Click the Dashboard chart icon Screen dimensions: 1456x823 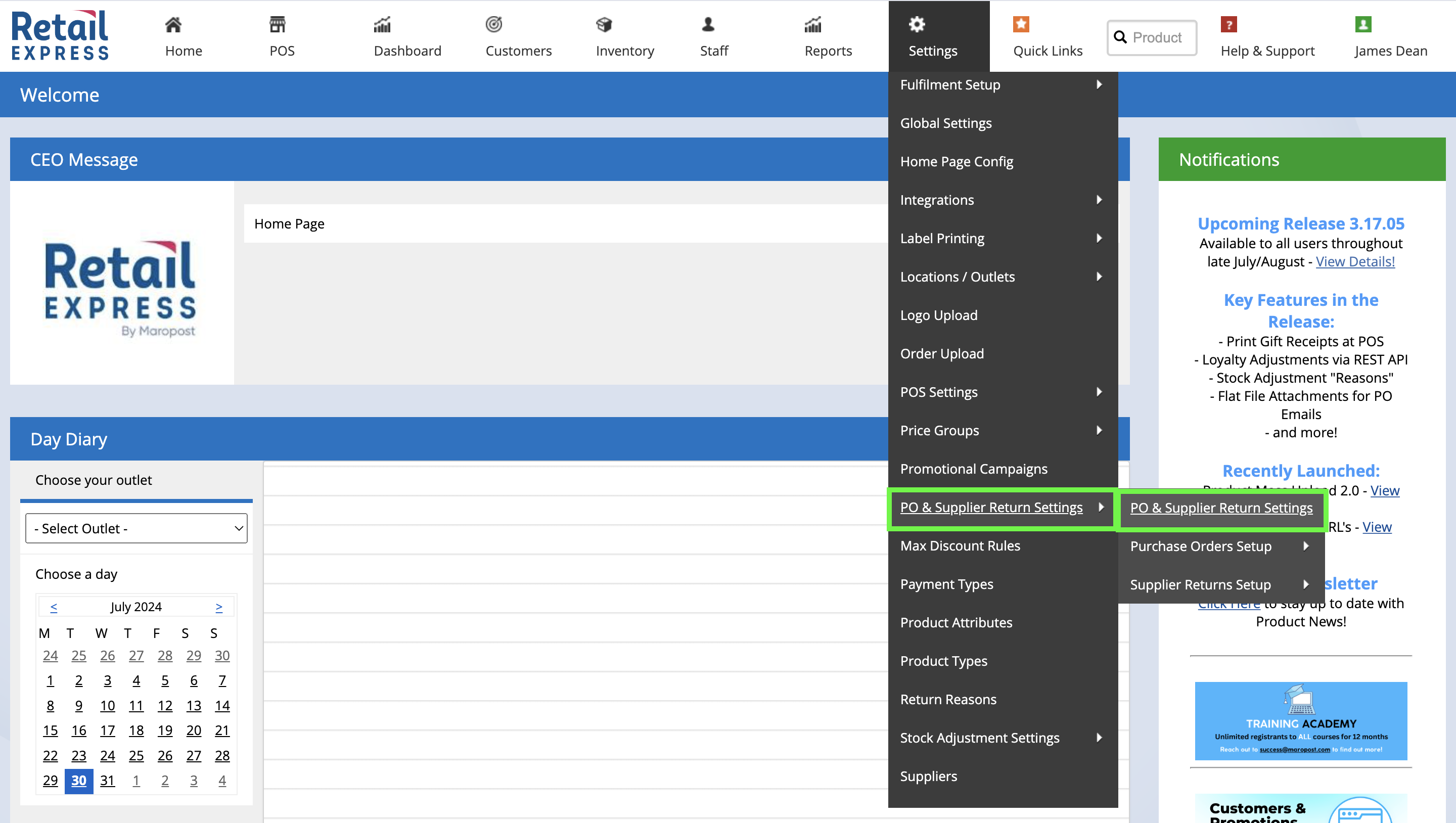pyautogui.click(x=382, y=25)
